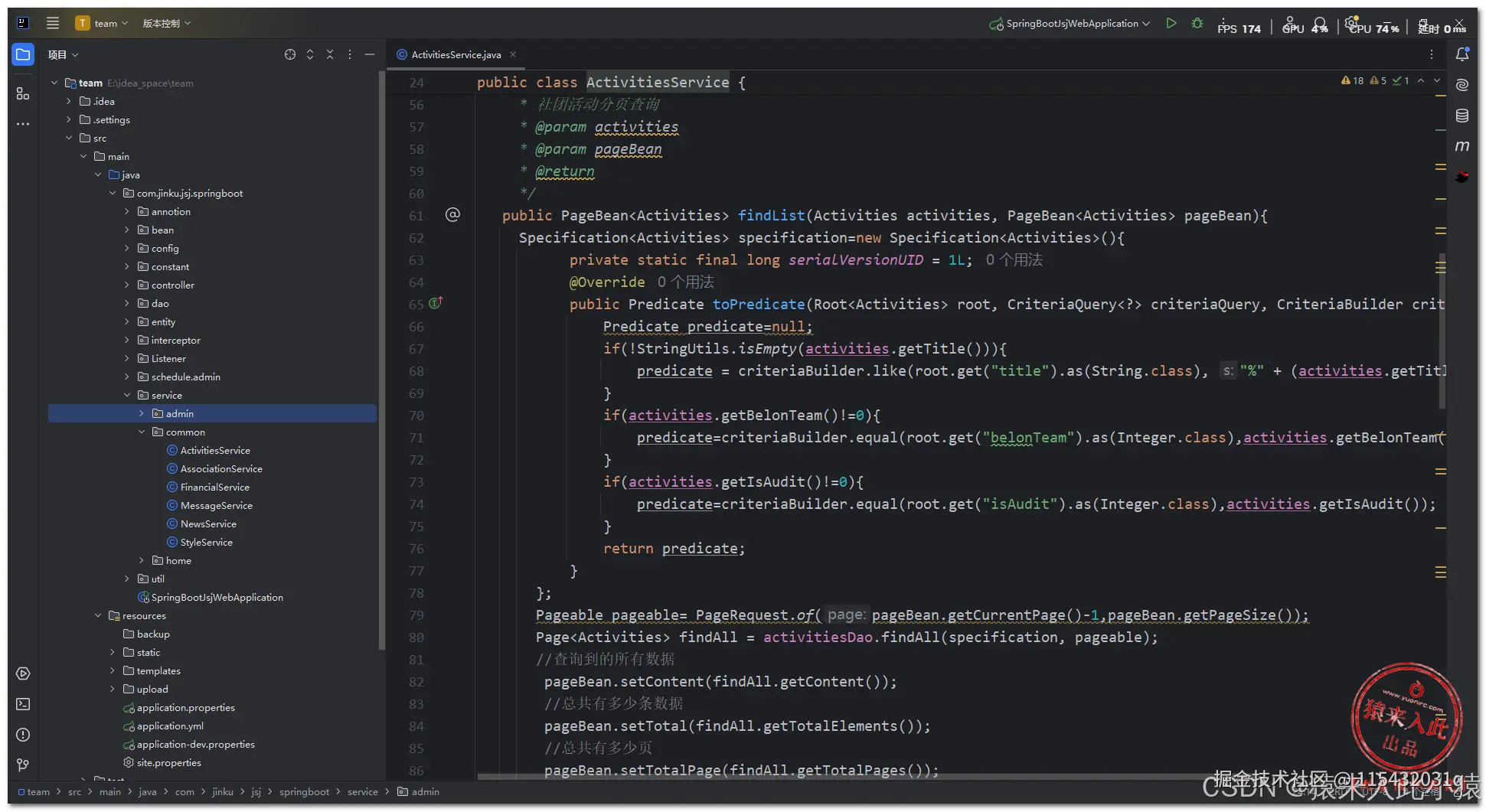Hide the project tool window

click(x=370, y=54)
